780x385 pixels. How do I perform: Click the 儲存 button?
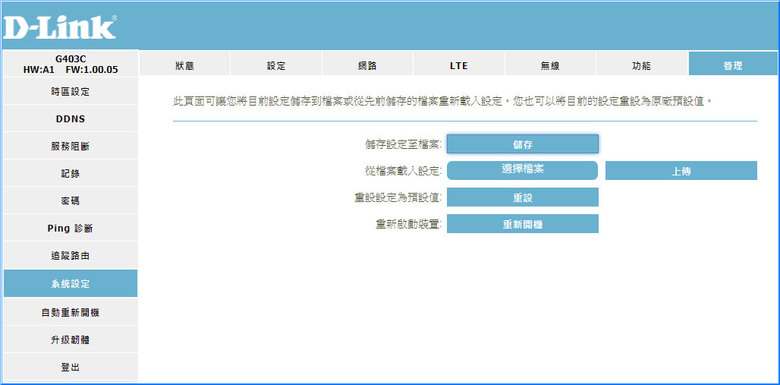(522, 144)
